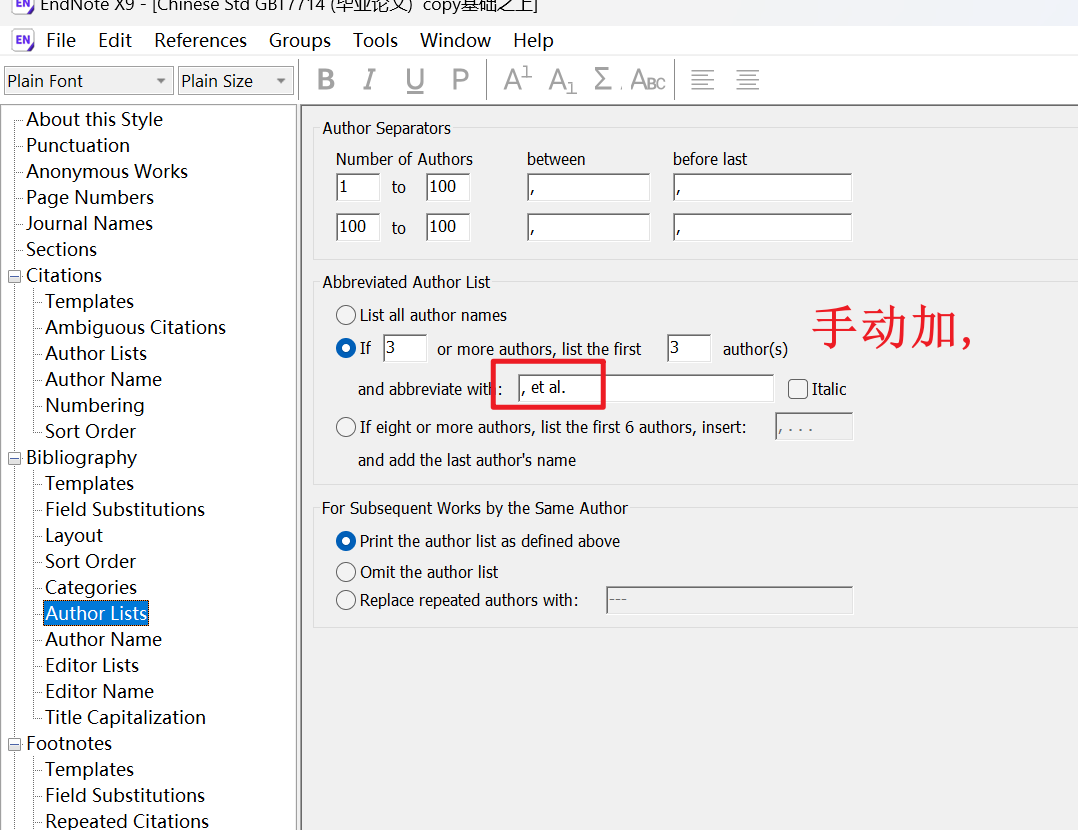Click the 'list the first' author(s) count field

(689, 348)
